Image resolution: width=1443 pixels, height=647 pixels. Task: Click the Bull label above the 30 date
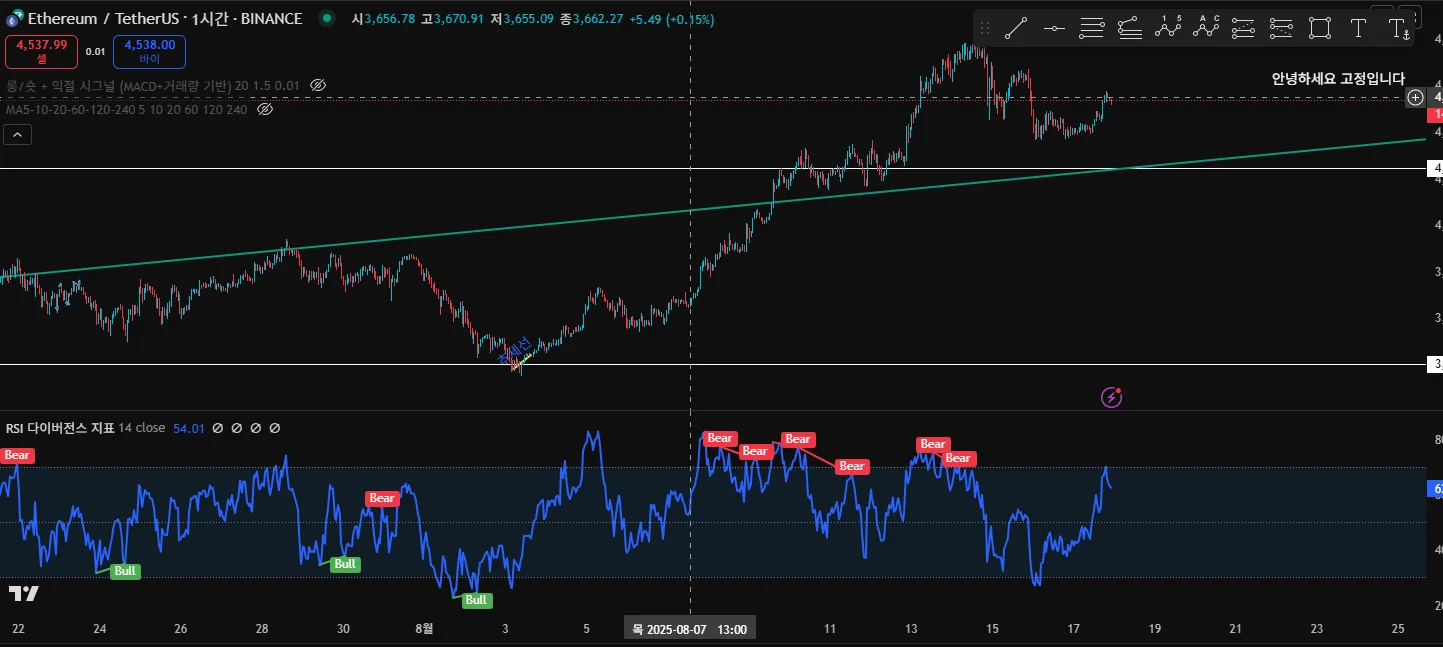point(345,564)
